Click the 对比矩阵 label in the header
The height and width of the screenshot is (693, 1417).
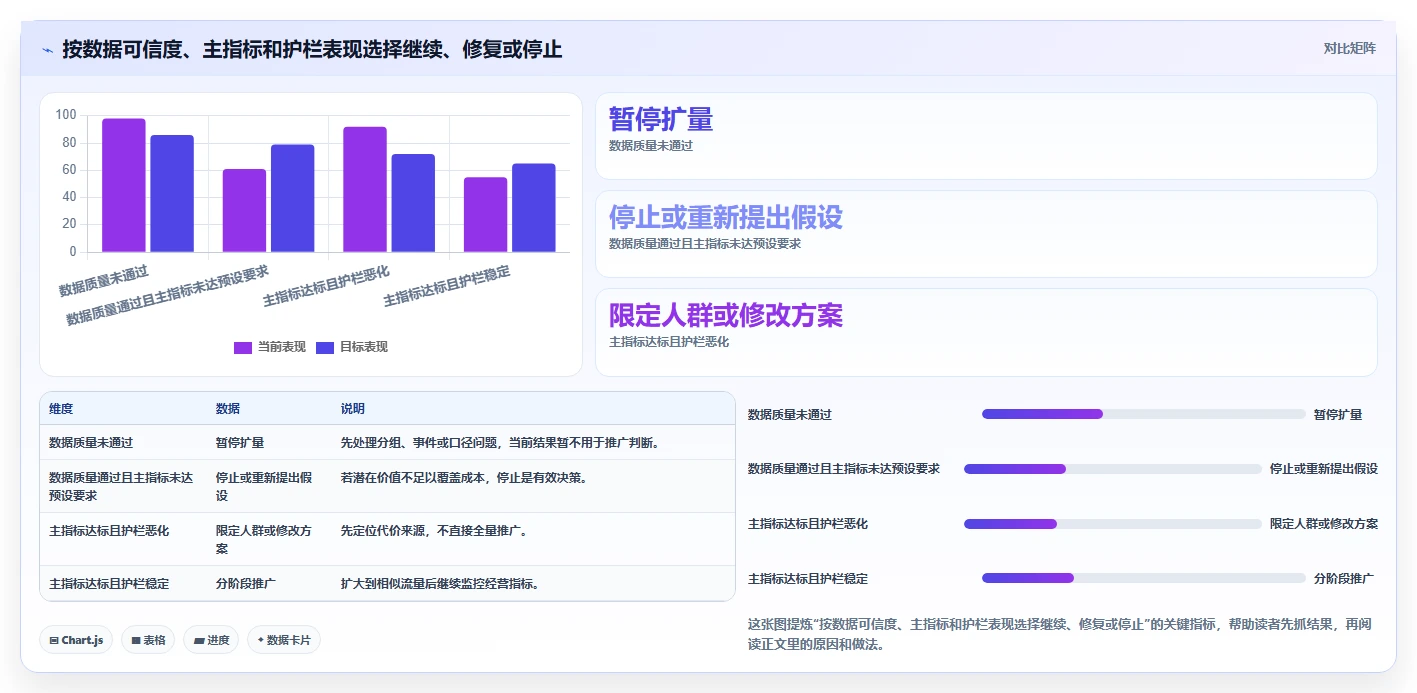(1349, 48)
